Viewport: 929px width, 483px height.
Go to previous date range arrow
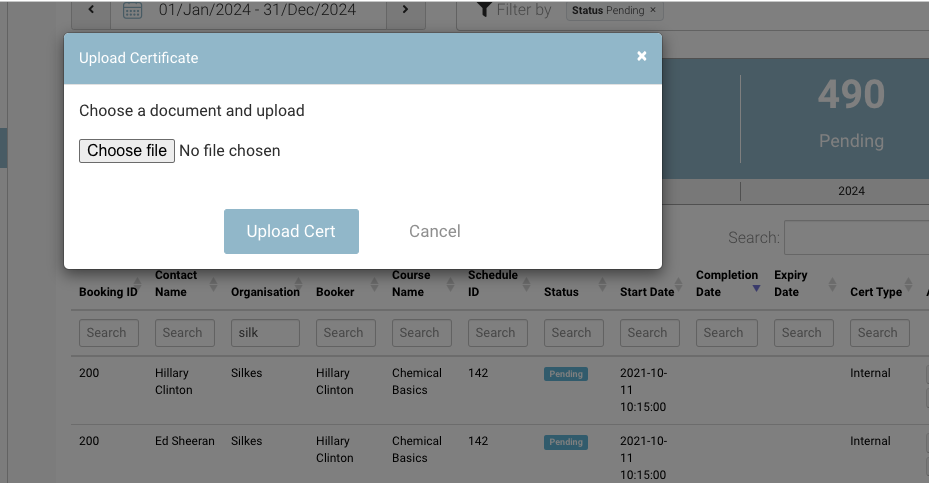[91, 10]
